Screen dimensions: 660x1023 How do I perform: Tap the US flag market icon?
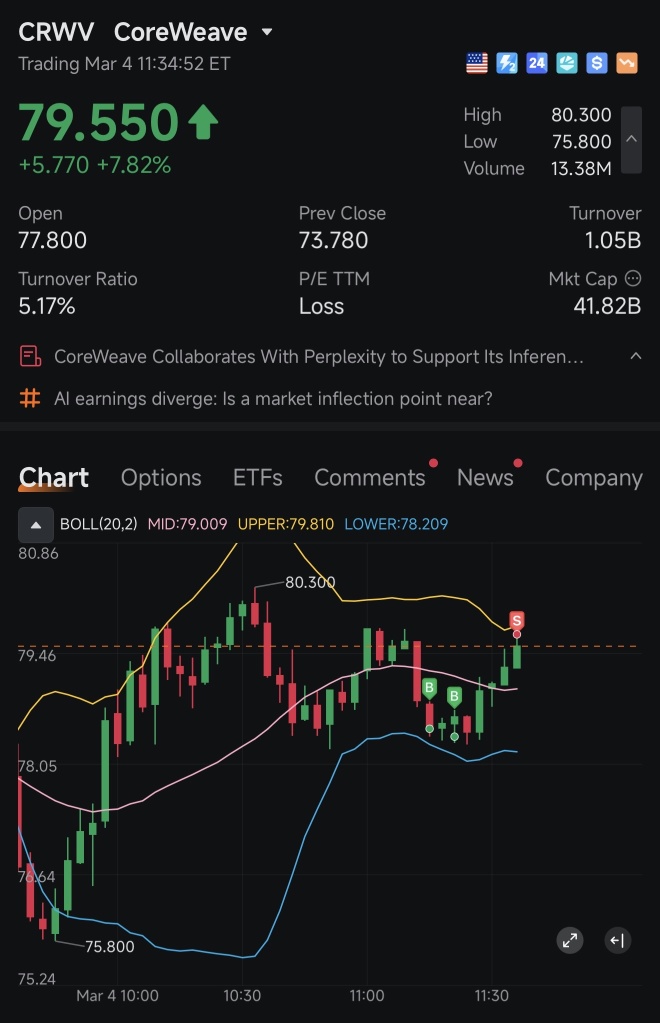click(x=477, y=63)
